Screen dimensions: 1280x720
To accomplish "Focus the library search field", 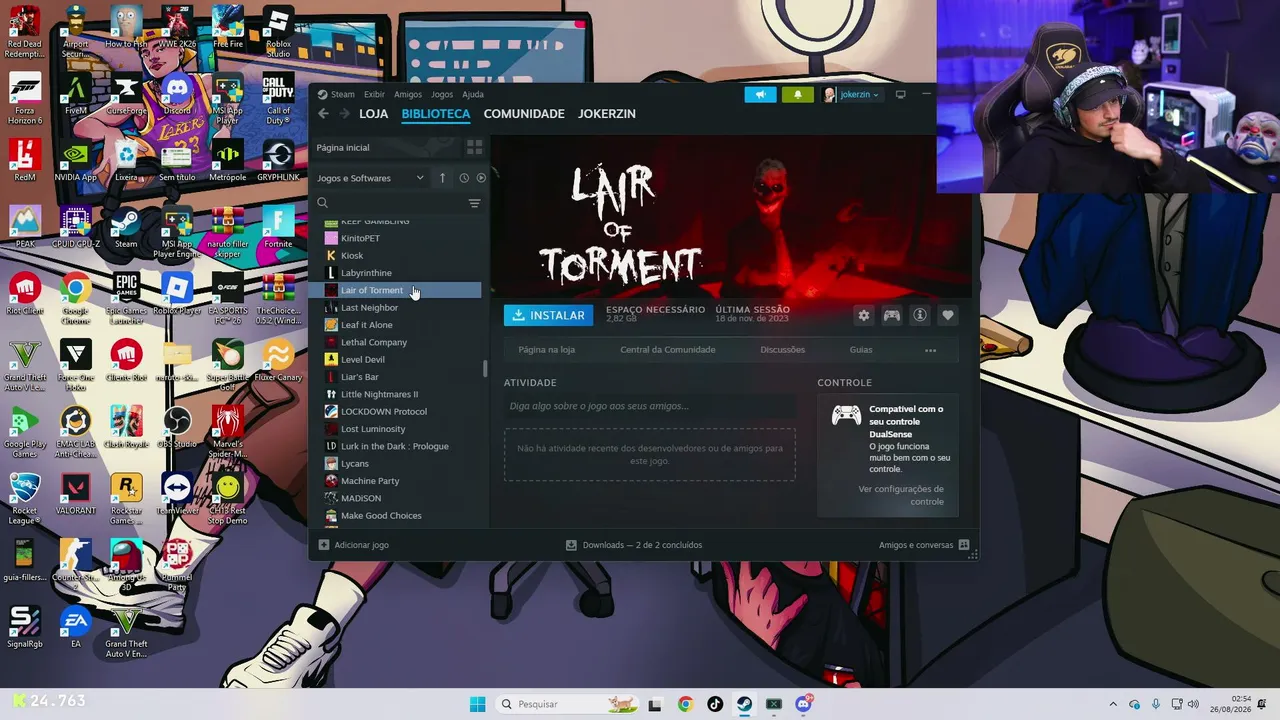I will tap(390, 203).
